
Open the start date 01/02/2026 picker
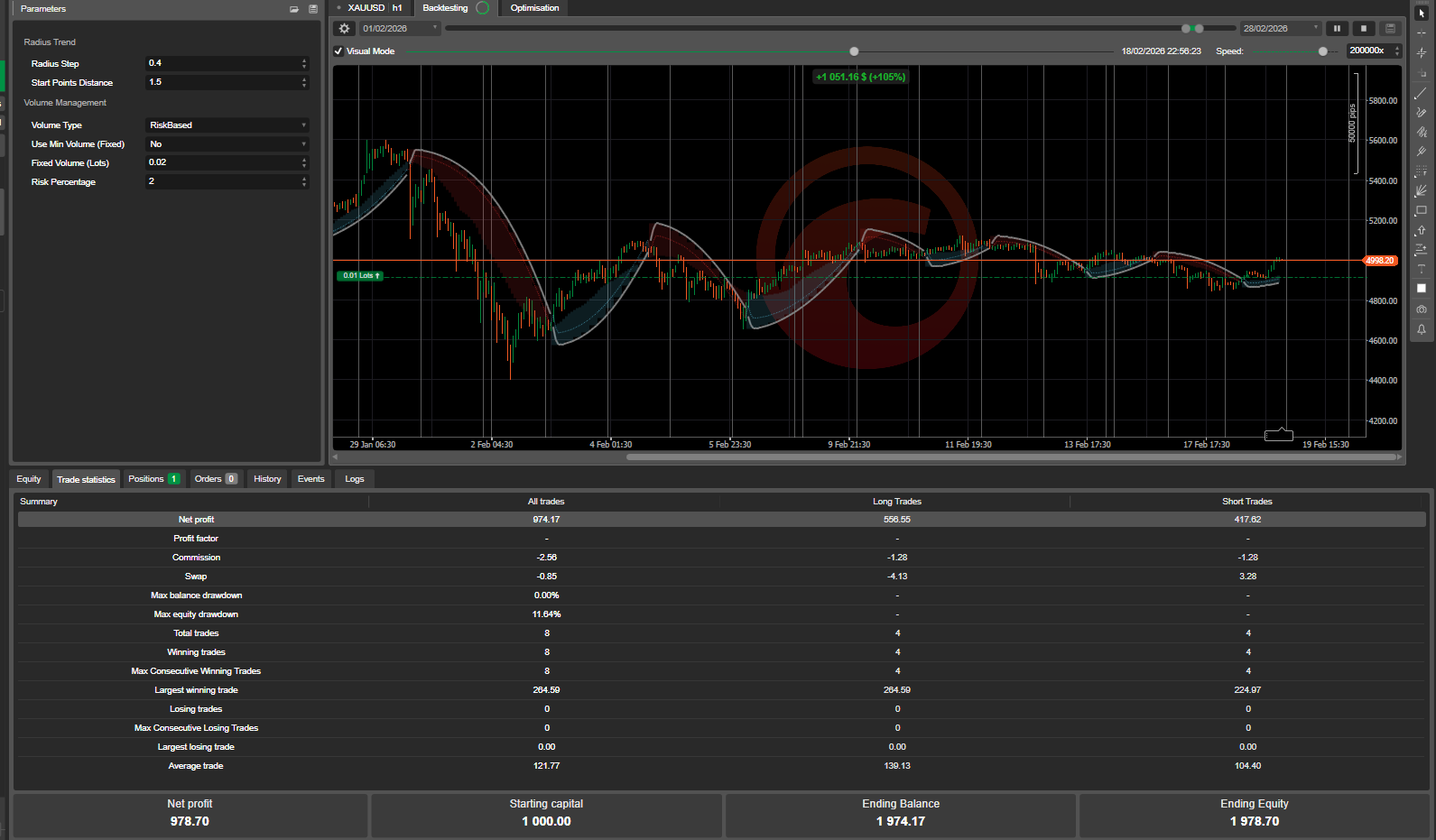(399, 29)
